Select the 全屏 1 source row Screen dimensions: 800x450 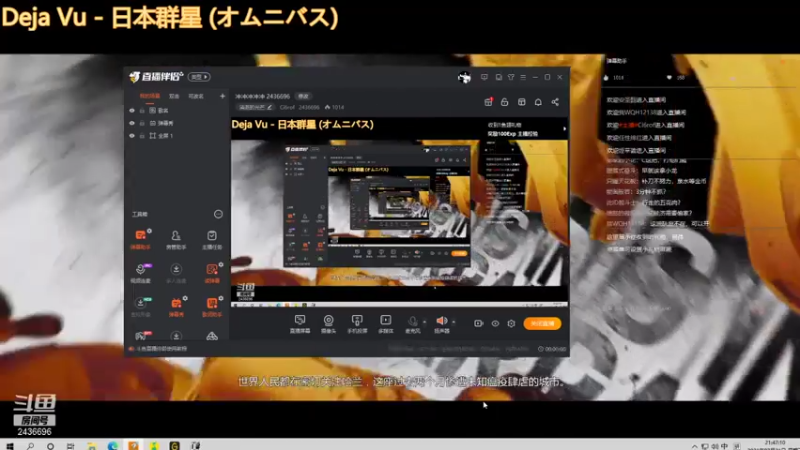pyautogui.click(x=177, y=136)
